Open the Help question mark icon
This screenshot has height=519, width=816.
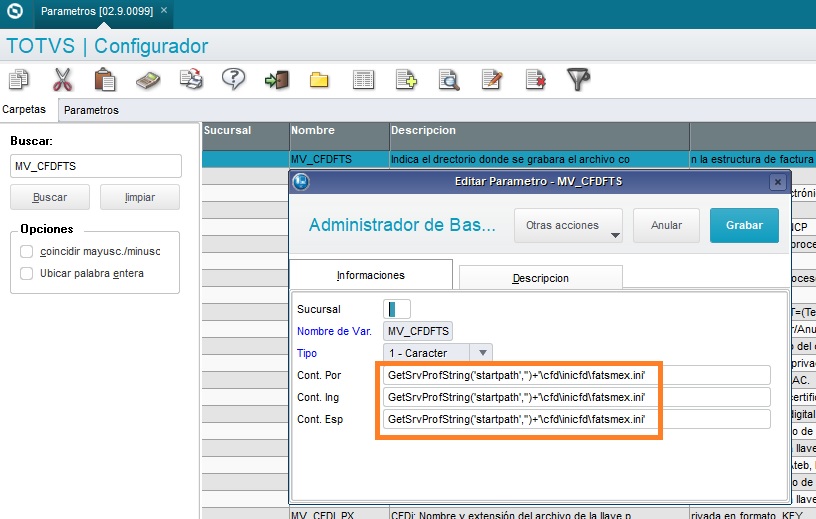[233, 79]
